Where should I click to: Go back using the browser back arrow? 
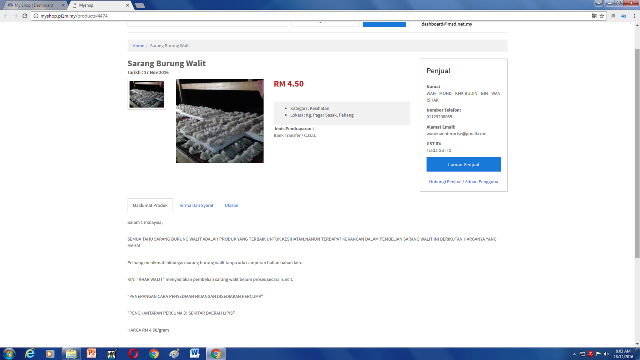coord(6,16)
